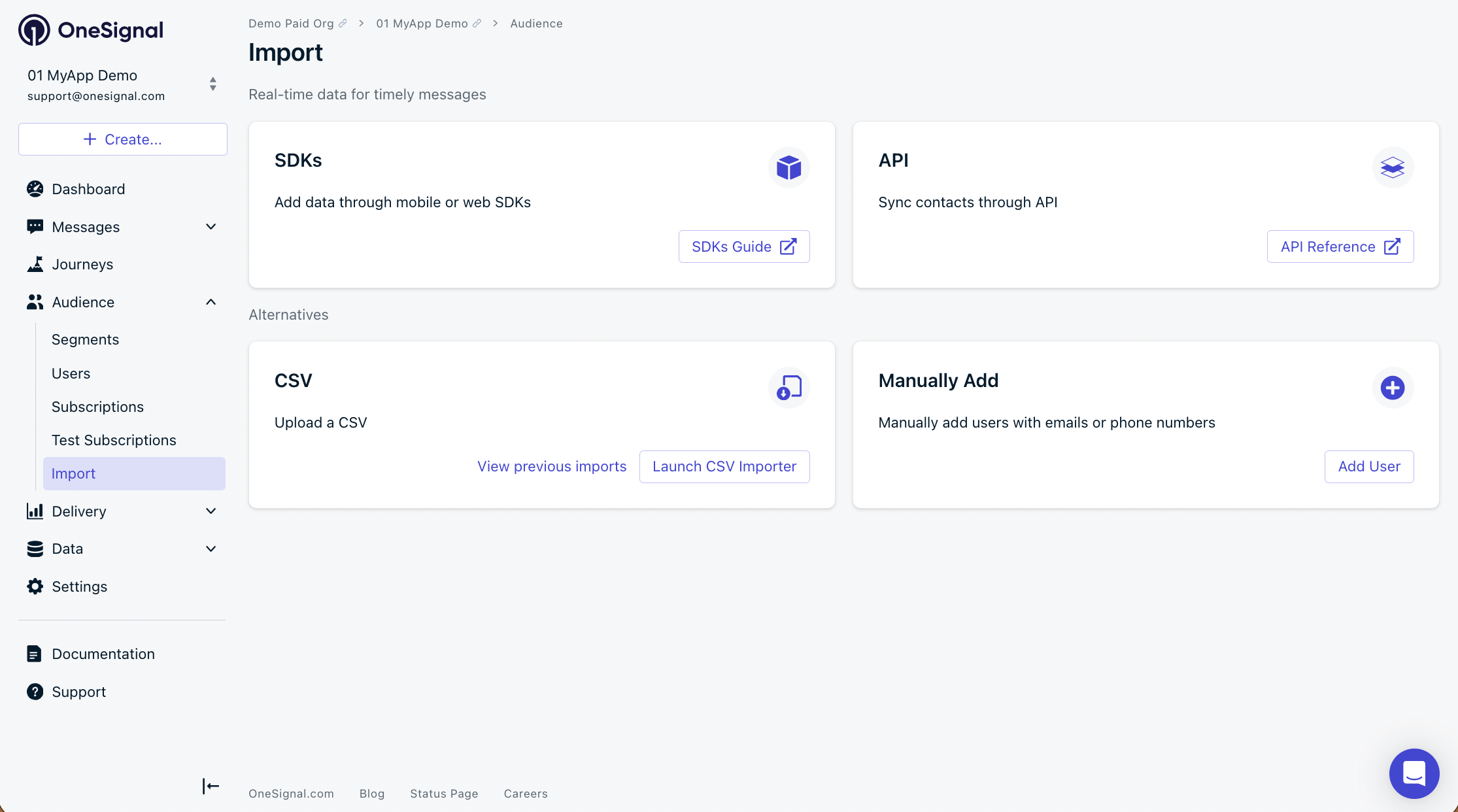Go to Segments in sidebar

[85, 339]
